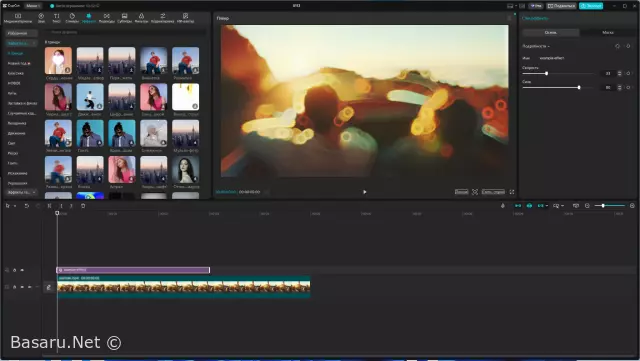
Task: Add keyframe for the details section
Action: point(628,46)
